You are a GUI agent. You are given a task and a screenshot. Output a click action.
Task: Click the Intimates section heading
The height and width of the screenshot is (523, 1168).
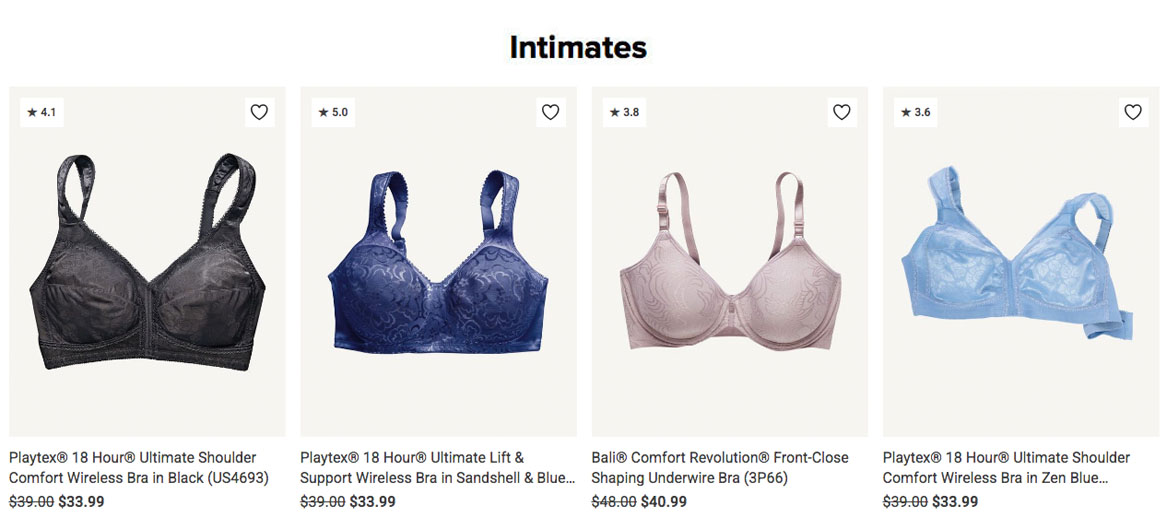578,47
